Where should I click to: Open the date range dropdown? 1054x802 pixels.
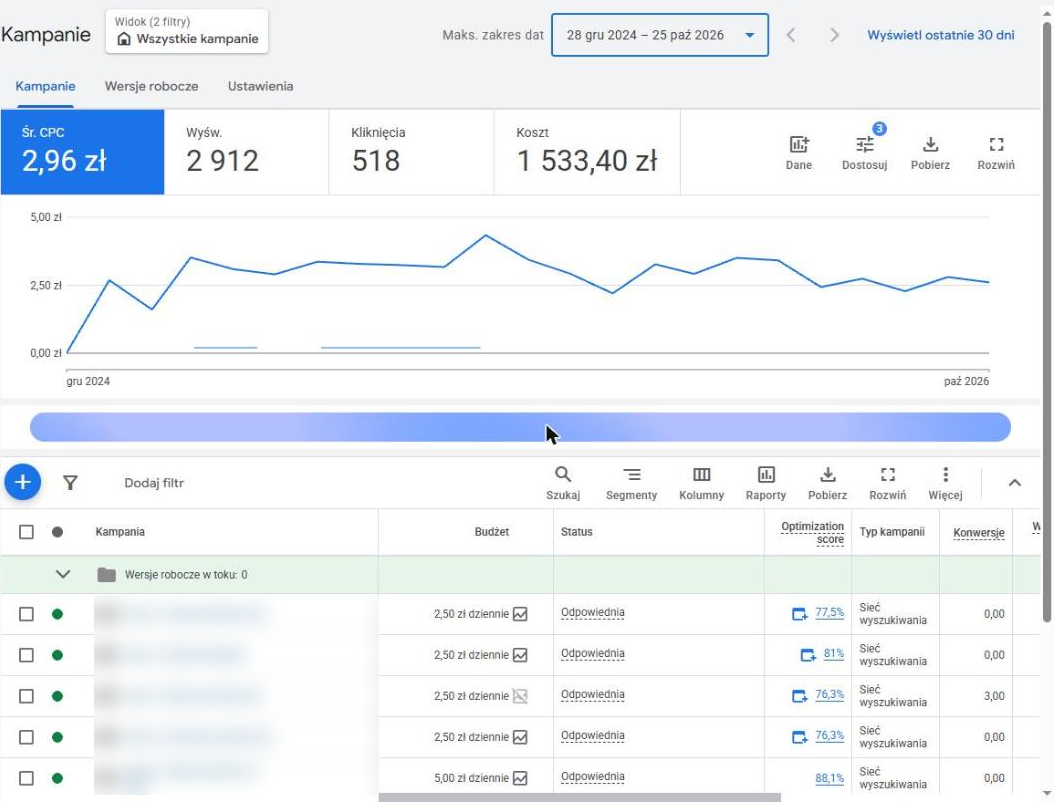point(659,35)
